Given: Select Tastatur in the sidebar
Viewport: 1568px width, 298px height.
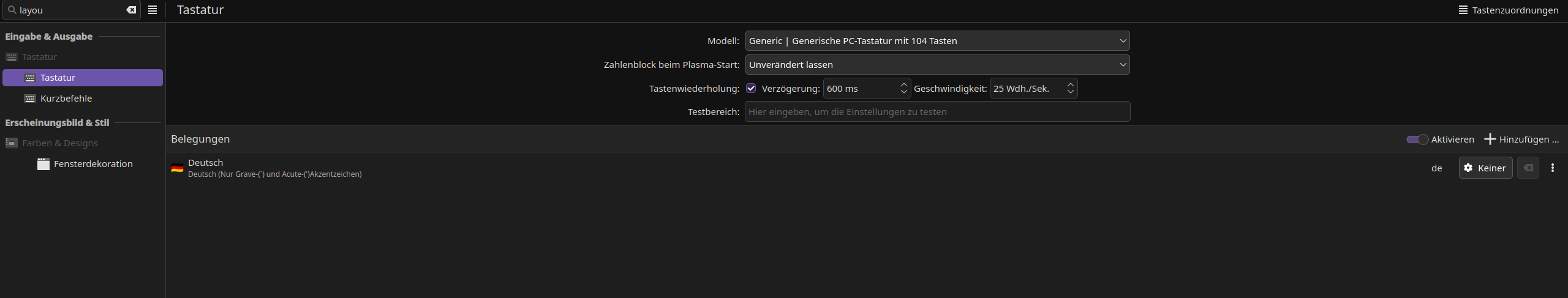Looking at the screenshot, I should [58, 78].
